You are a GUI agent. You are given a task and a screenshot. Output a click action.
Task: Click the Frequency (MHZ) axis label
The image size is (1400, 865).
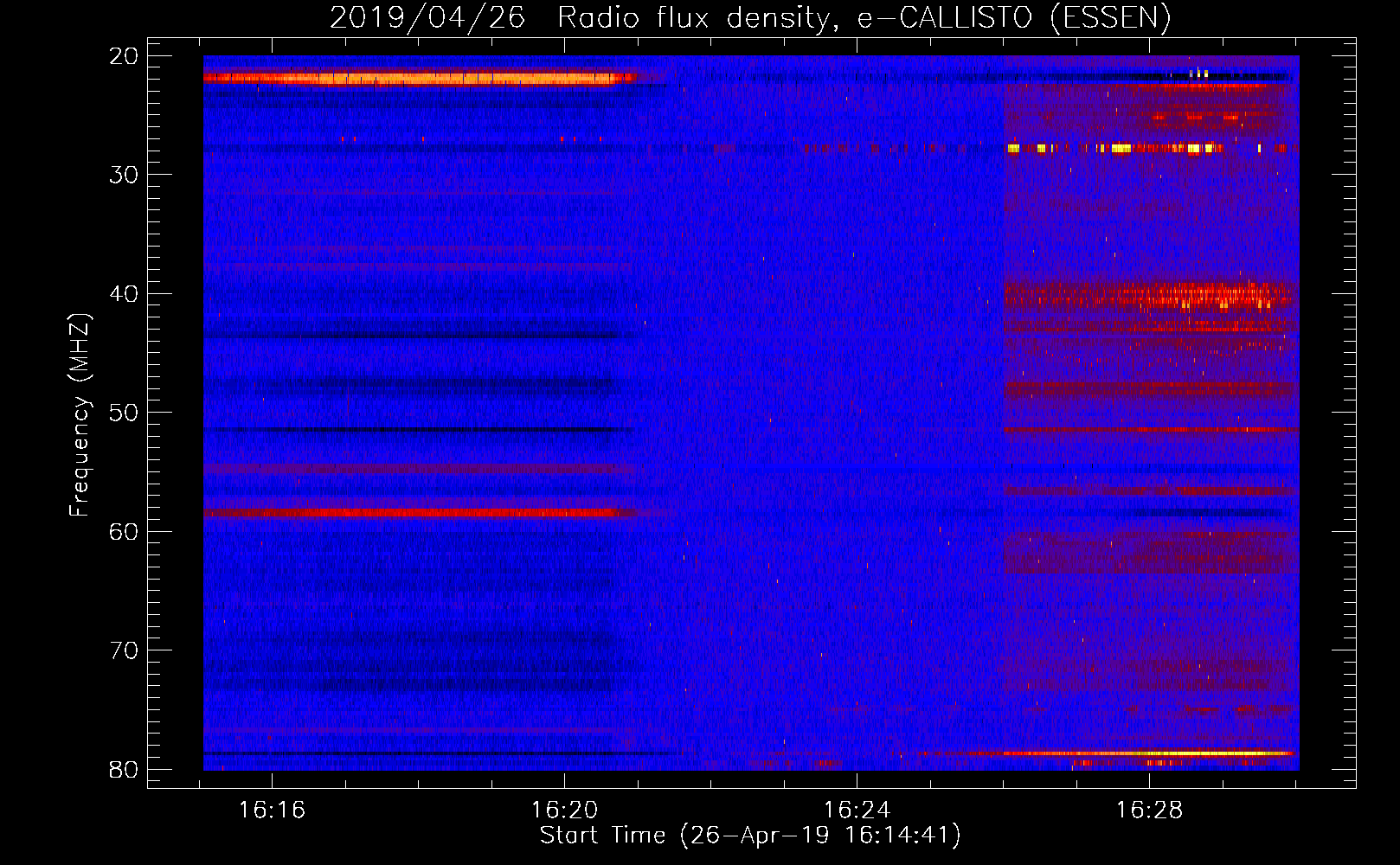(80, 414)
